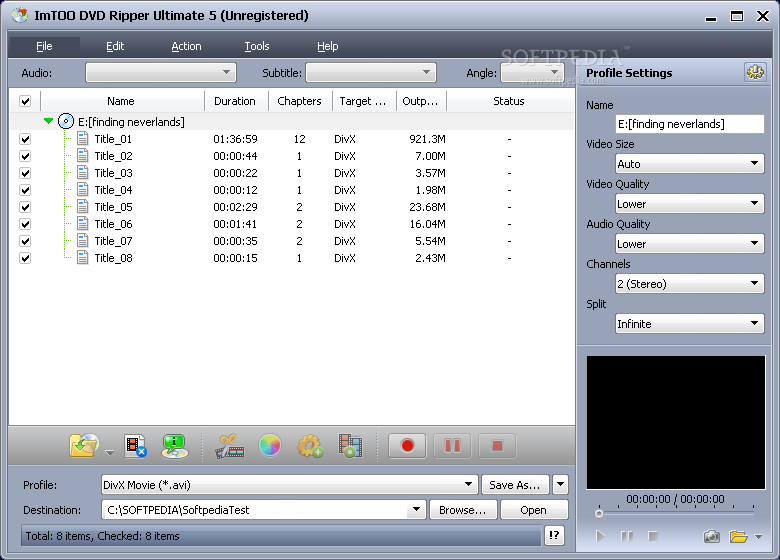This screenshot has width=780, height=560.
Task: Click the file icon of Title_05
Action: pyautogui.click(x=83, y=207)
